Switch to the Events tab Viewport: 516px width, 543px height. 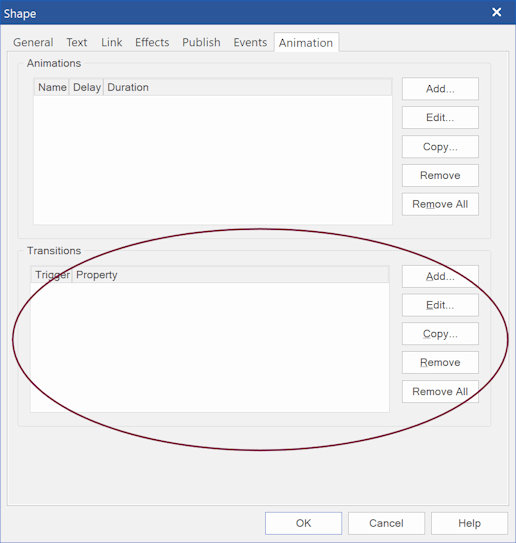[x=250, y=42]
